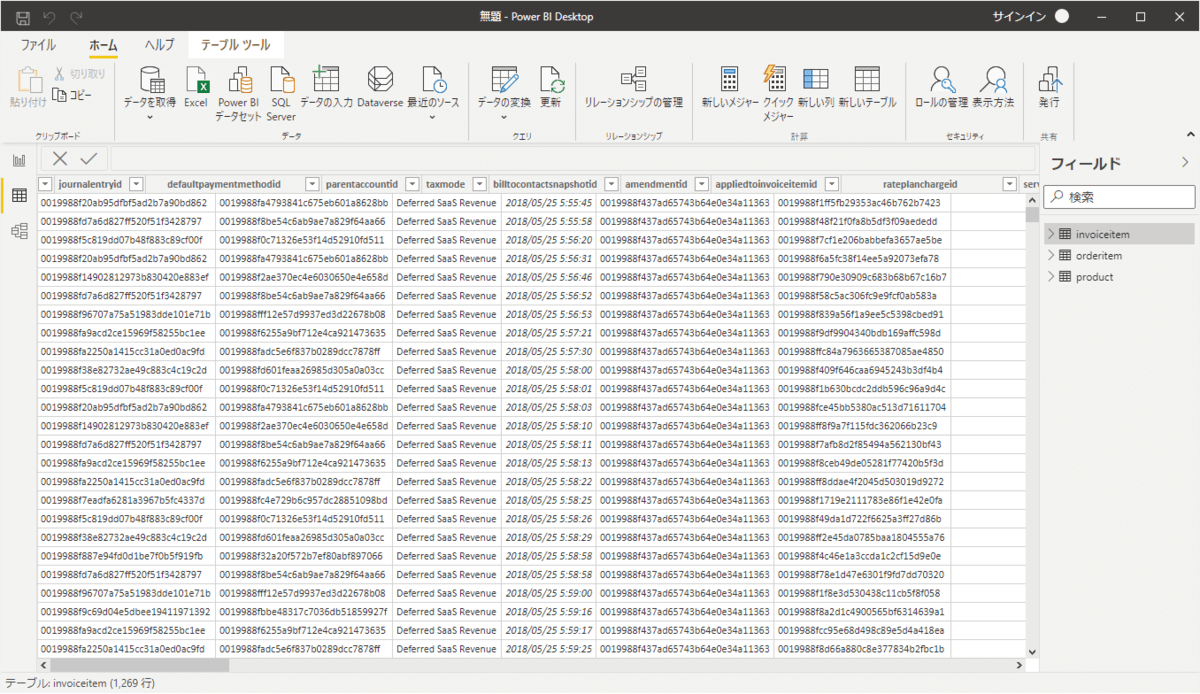Image resolution: width=1200 pixels, height=694 pixels.
Task: Open billtocontactsnapshotid column filter dropdown
Action: click(609, 184)
